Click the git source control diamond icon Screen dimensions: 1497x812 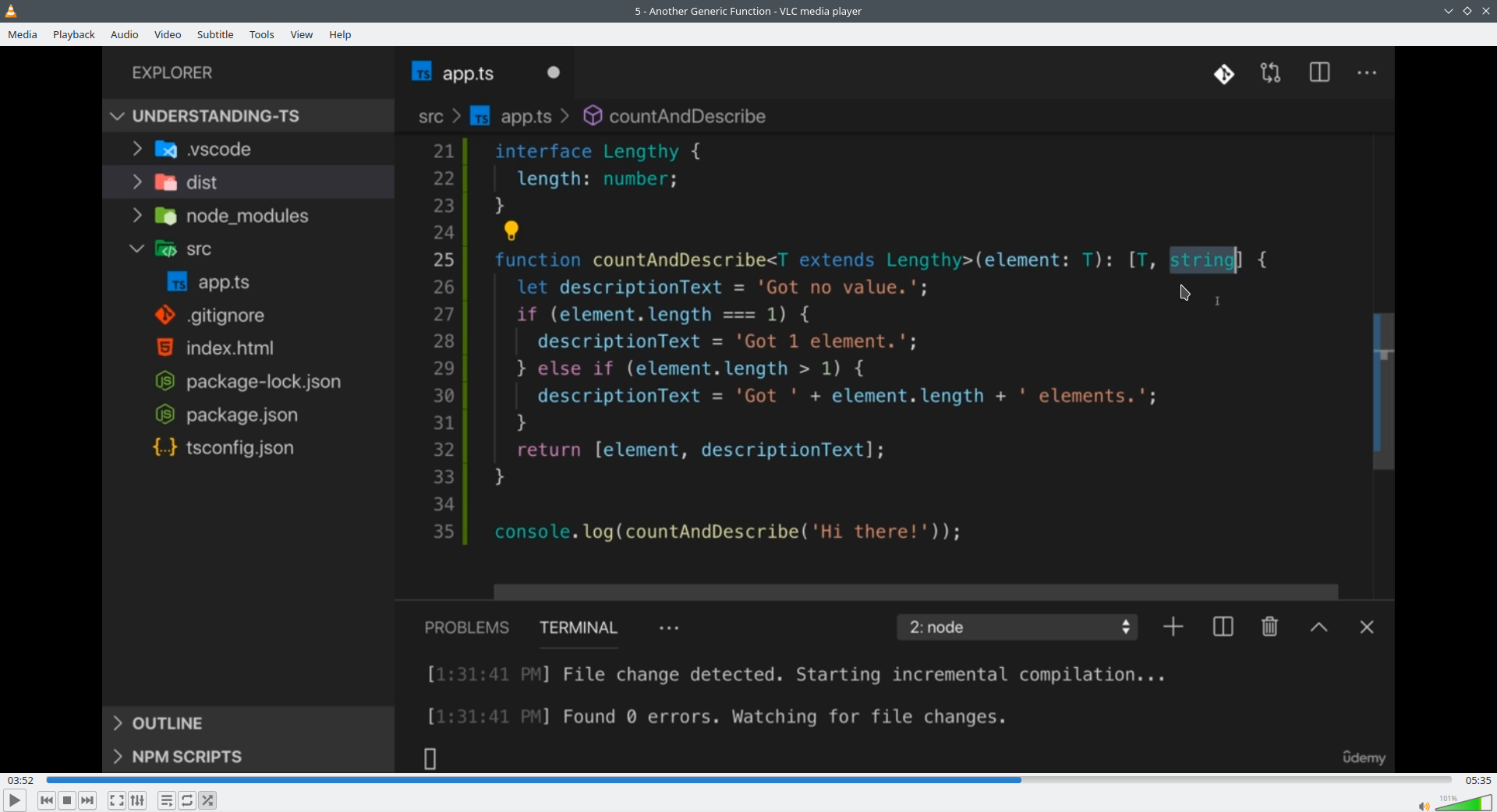(x=1224, y=74)
